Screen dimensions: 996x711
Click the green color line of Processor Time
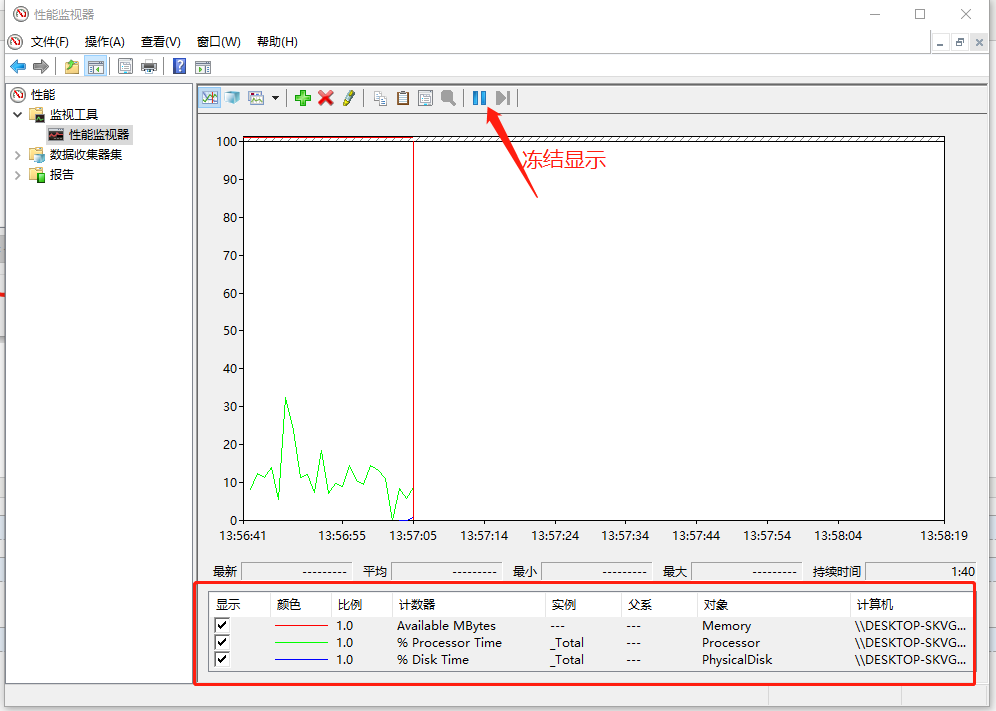[x=301, y=643]
